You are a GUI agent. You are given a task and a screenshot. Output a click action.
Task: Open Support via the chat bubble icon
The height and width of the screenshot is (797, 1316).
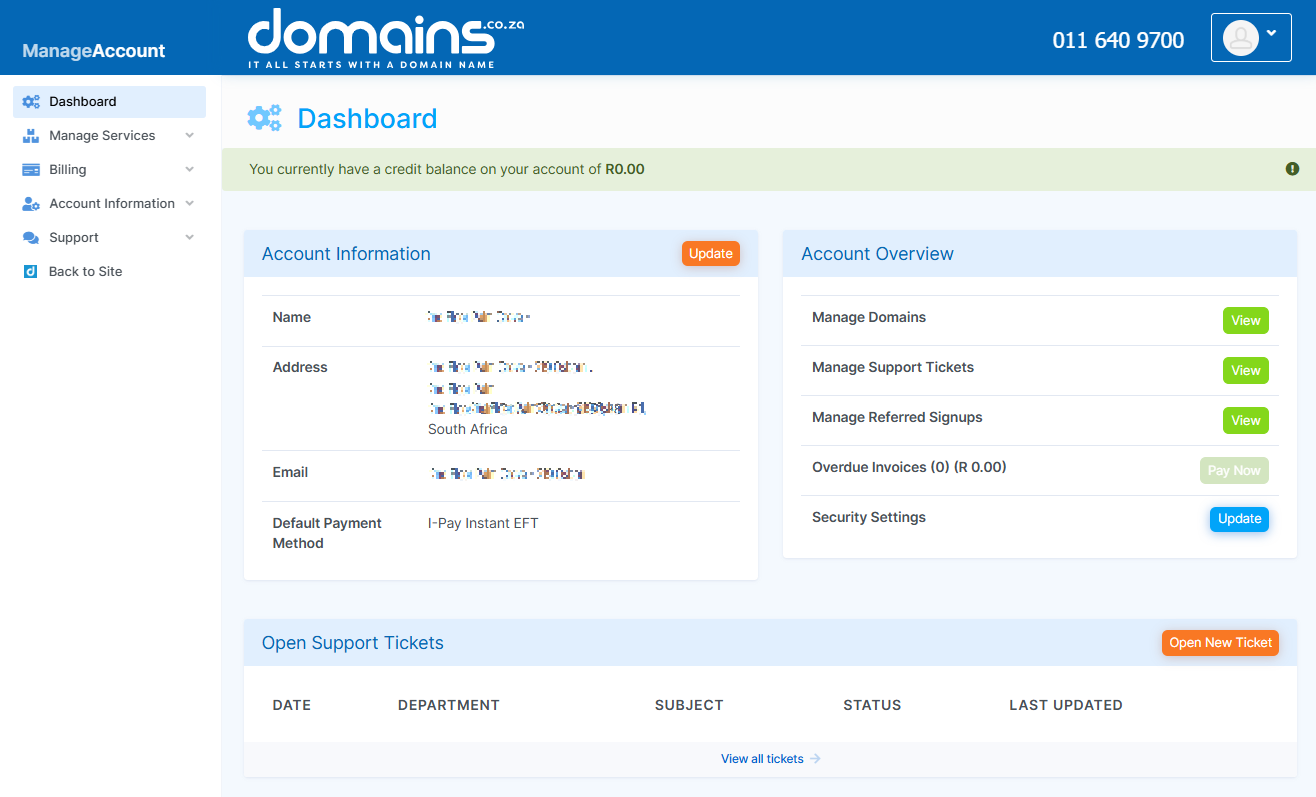click(30, 237)
